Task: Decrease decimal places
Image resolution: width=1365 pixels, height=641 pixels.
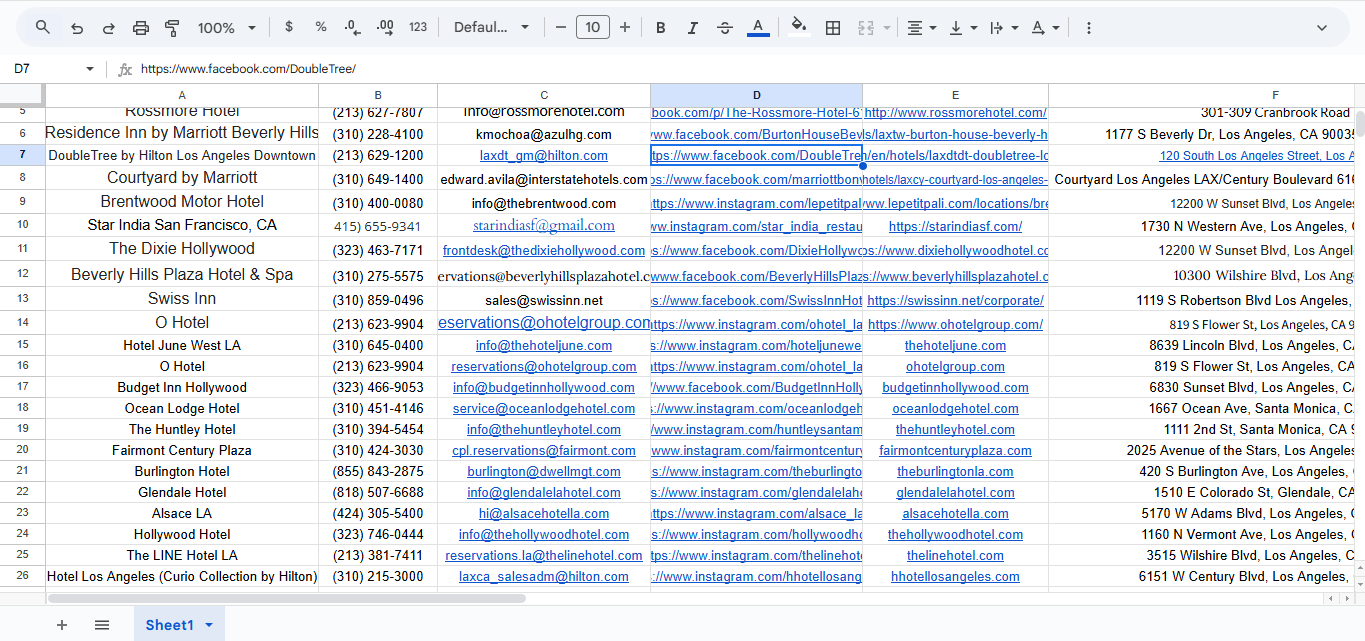Action: click(350, 27)
